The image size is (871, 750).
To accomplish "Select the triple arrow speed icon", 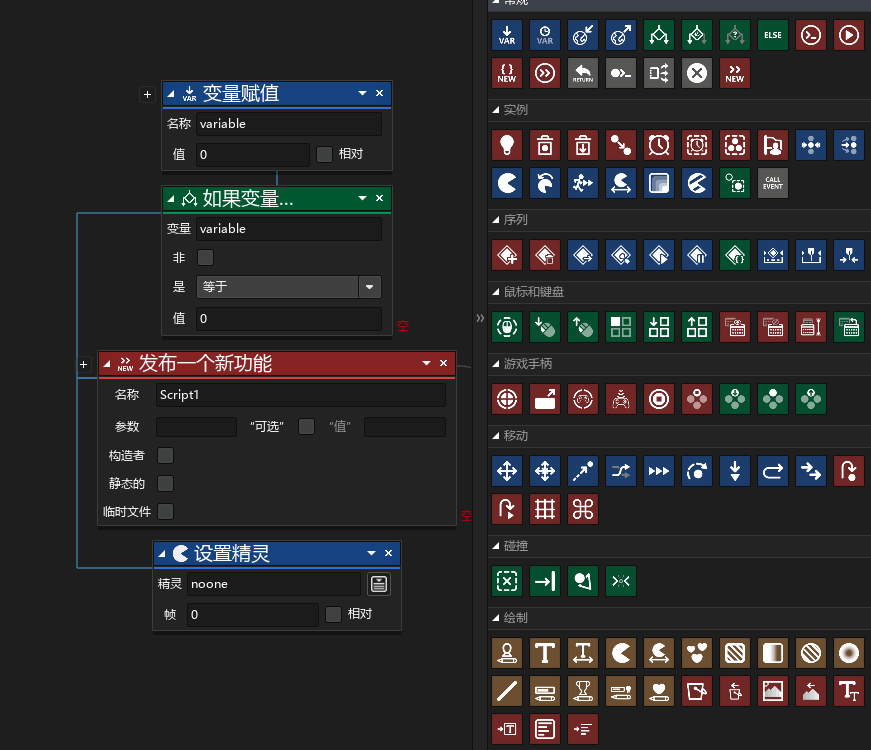I will pos(659,471).
